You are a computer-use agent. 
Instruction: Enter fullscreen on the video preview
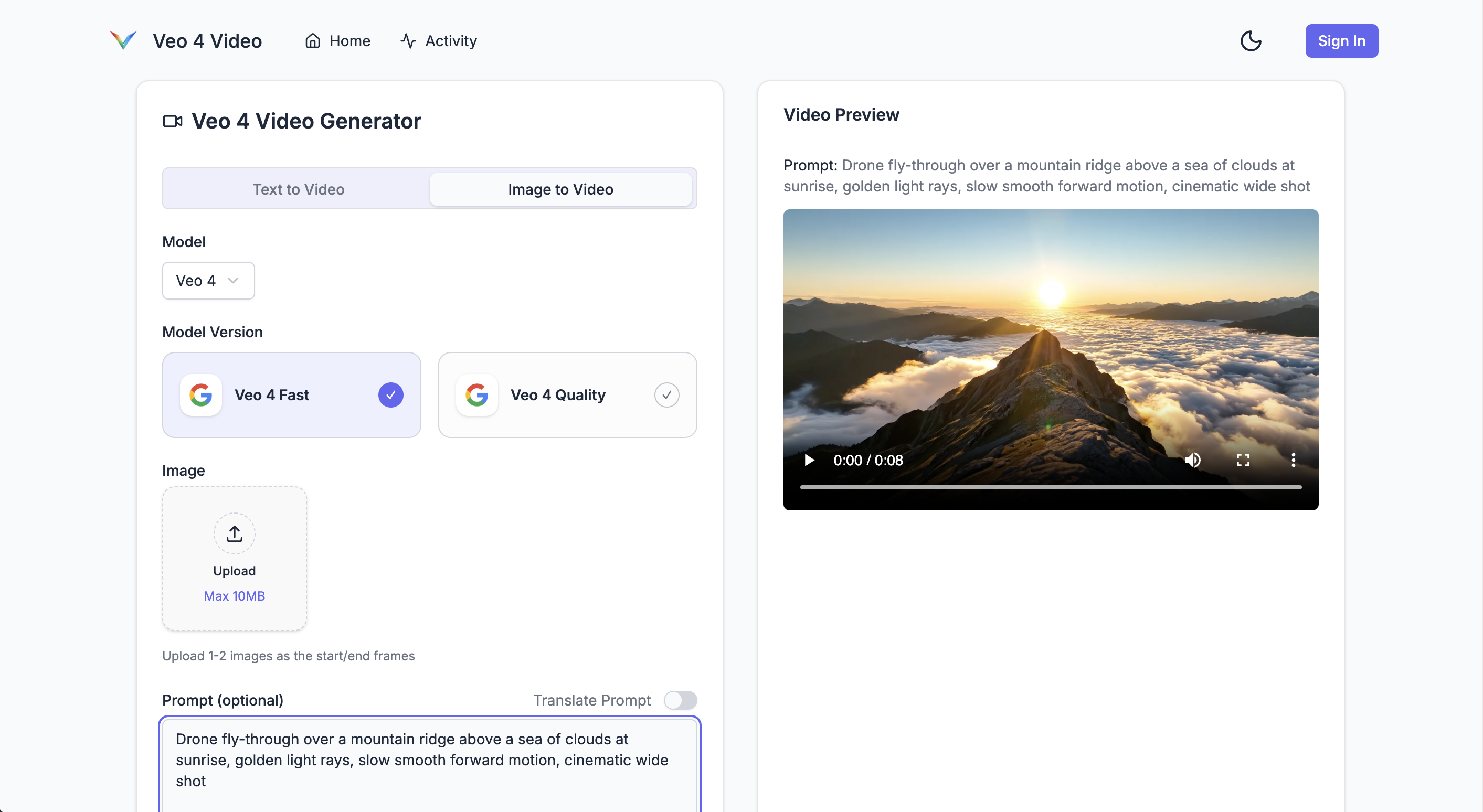pos(1243,460)
